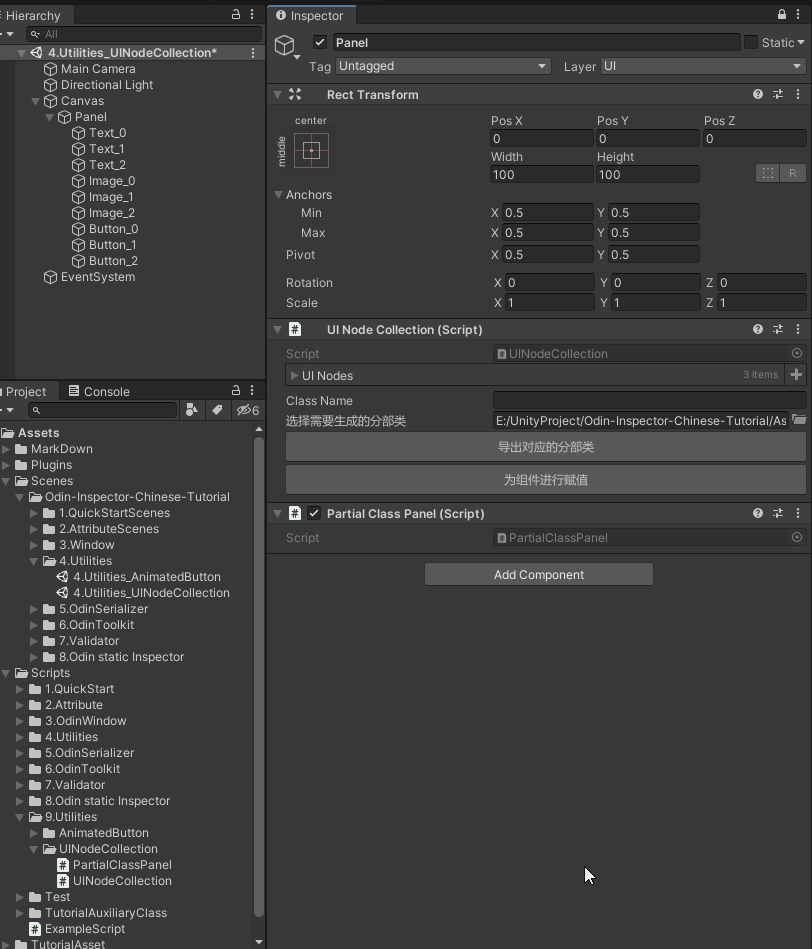Click the Class Name input field

click(648, 401)
